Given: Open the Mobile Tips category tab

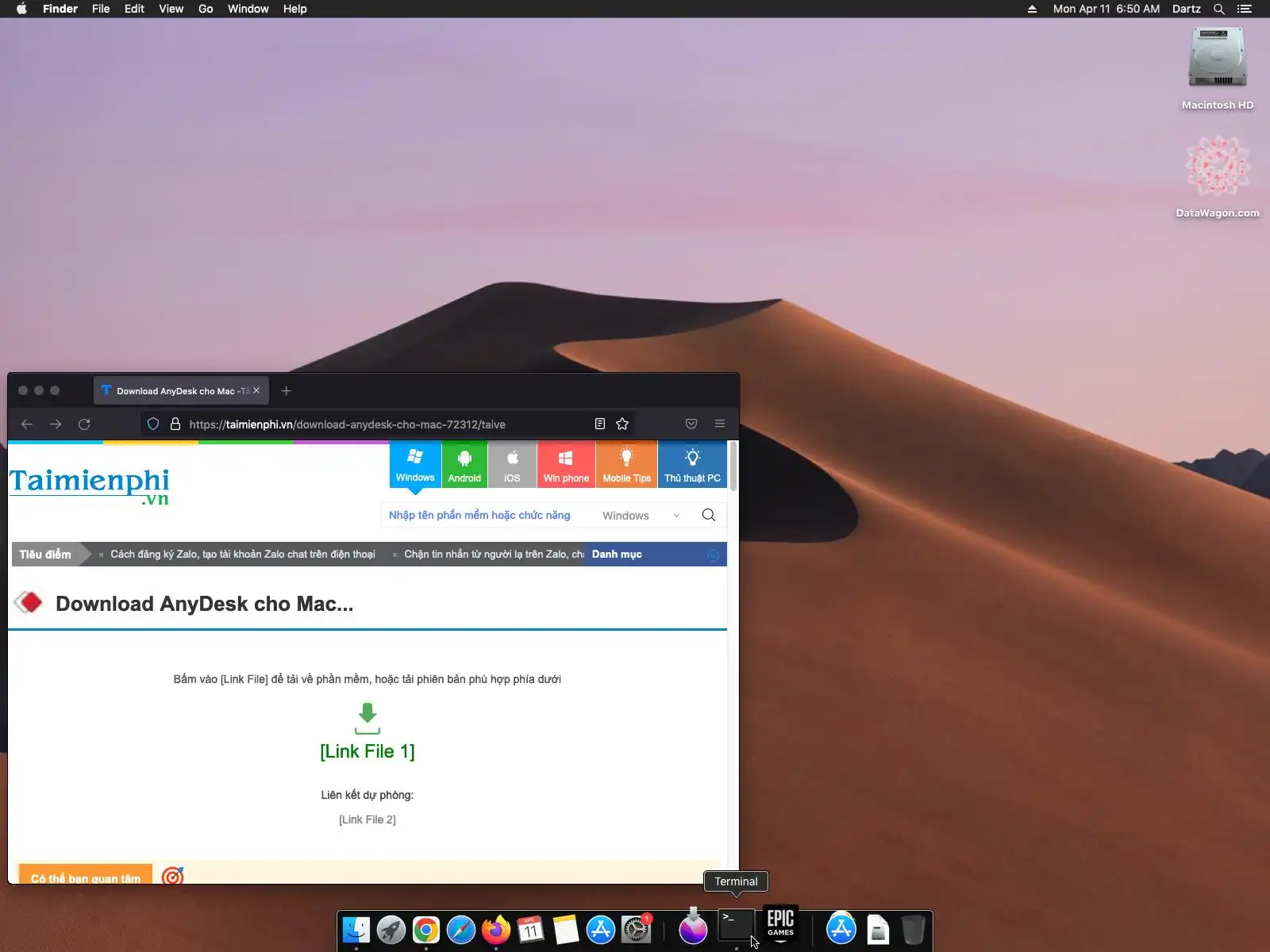Looking at the screenshot, I should 626,465.
